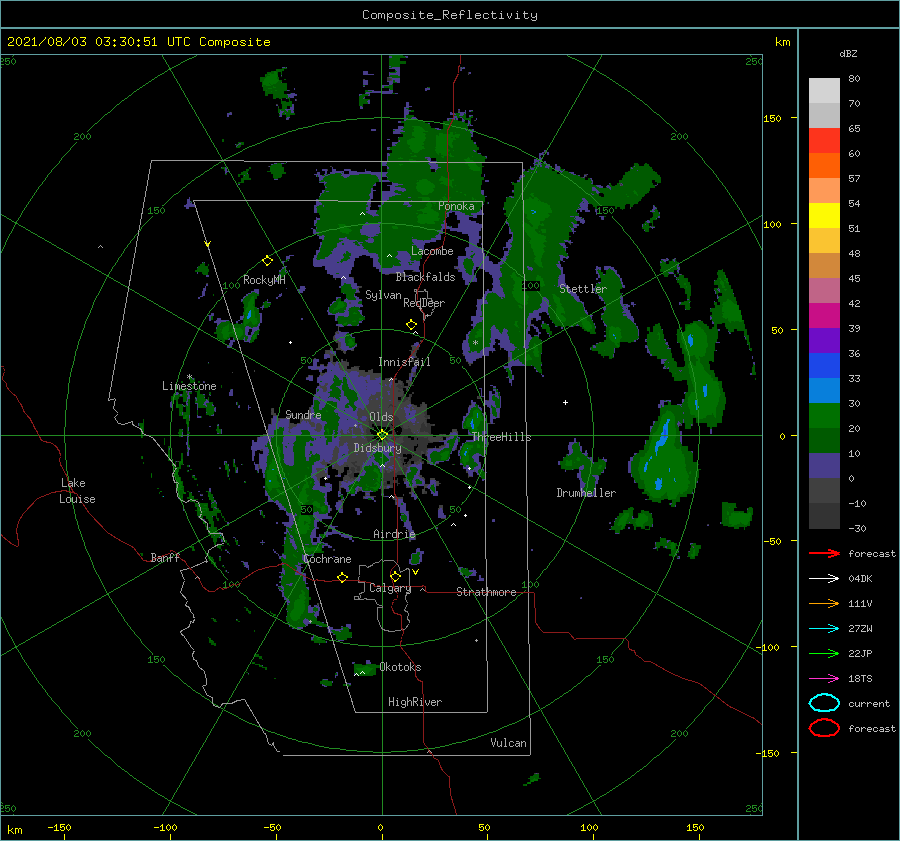Click the Cochrane city label
The image size is (900, 841).
[x=327, y=559]
